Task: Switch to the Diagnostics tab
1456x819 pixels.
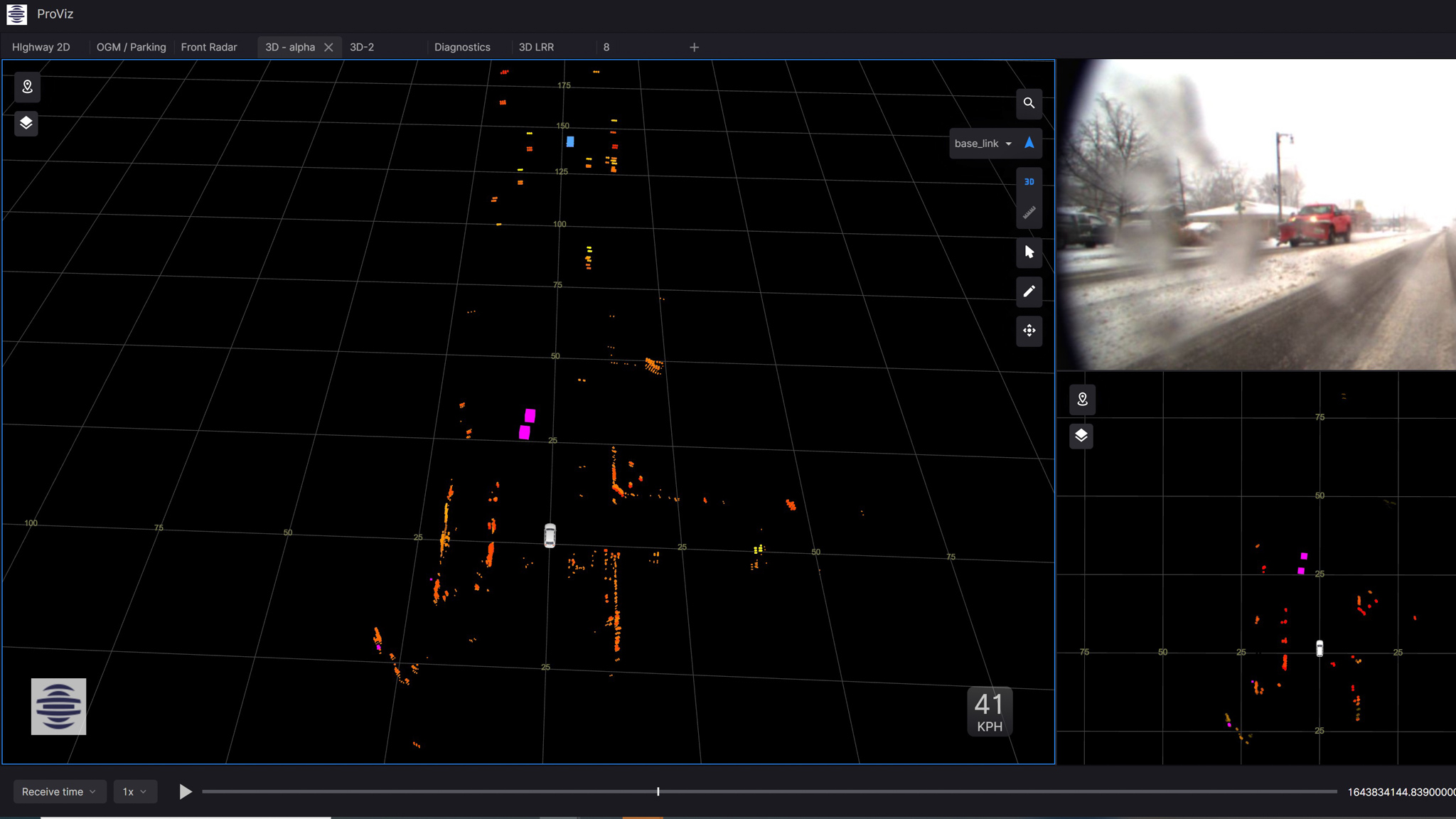Action: pos(462,47)
